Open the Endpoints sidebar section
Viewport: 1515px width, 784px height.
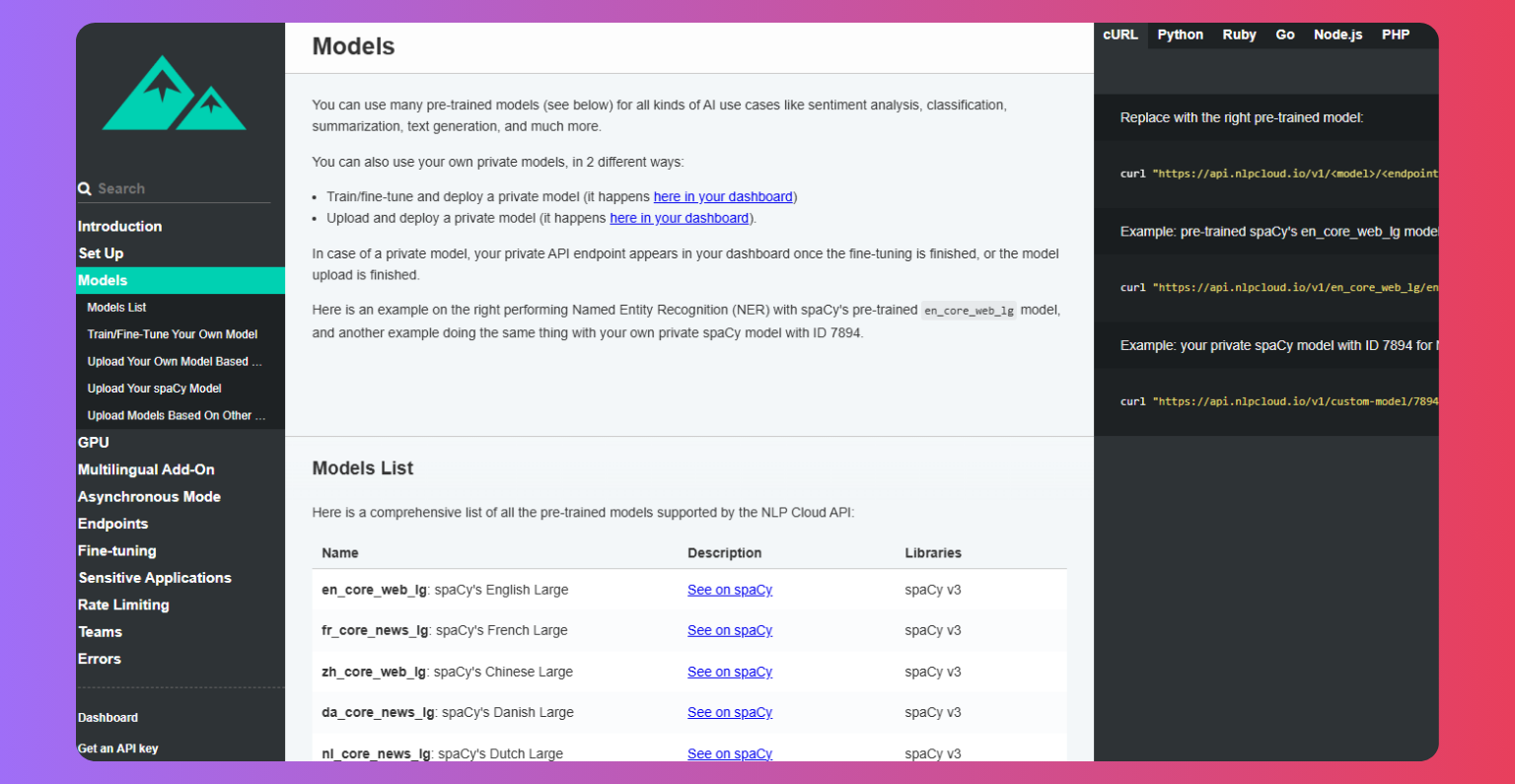point(112,524)
